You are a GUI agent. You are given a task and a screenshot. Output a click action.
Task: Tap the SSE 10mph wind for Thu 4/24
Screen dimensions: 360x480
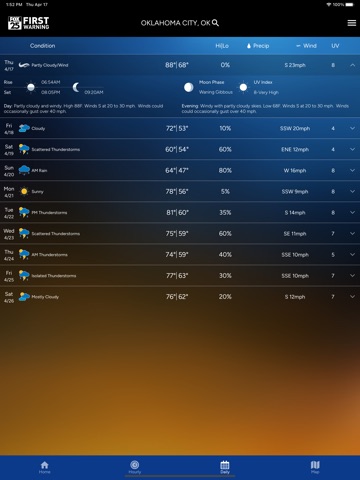tap(295, 255)
